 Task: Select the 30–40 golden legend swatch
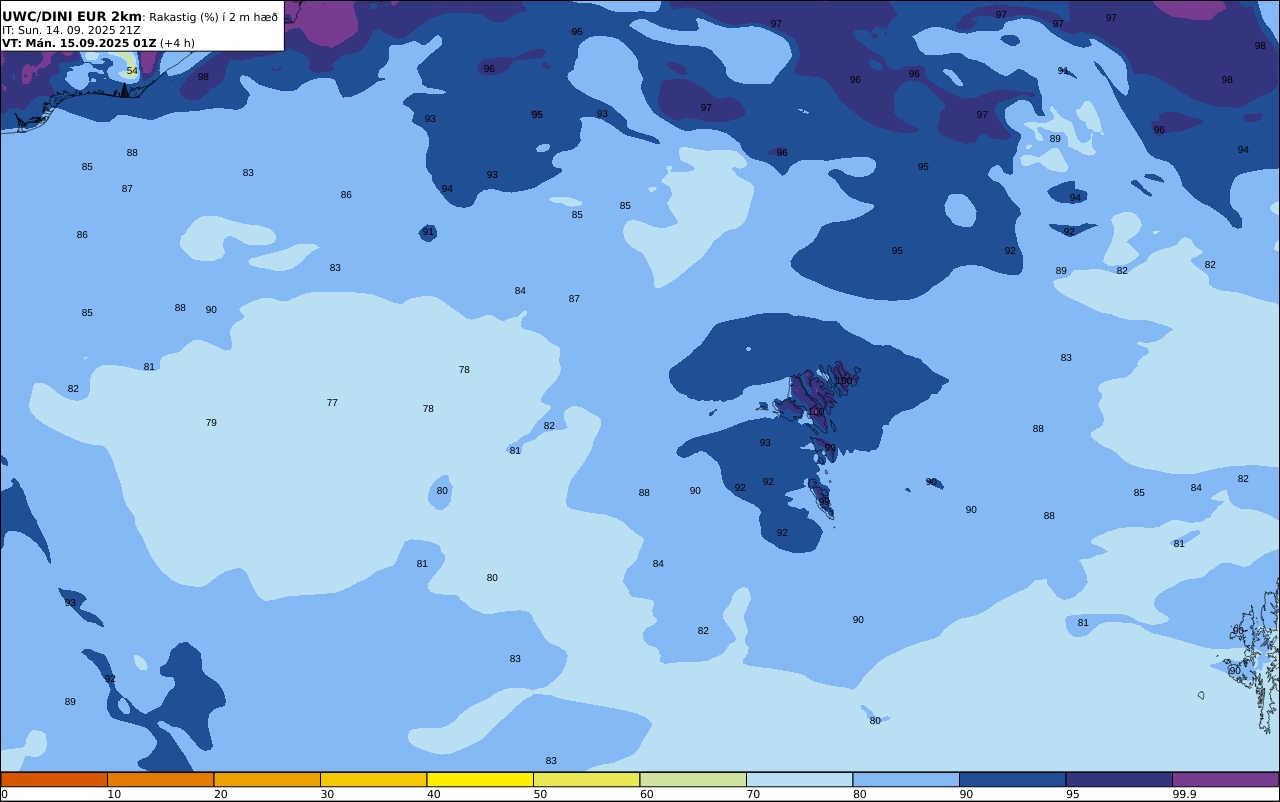click(x=373, y=779)
